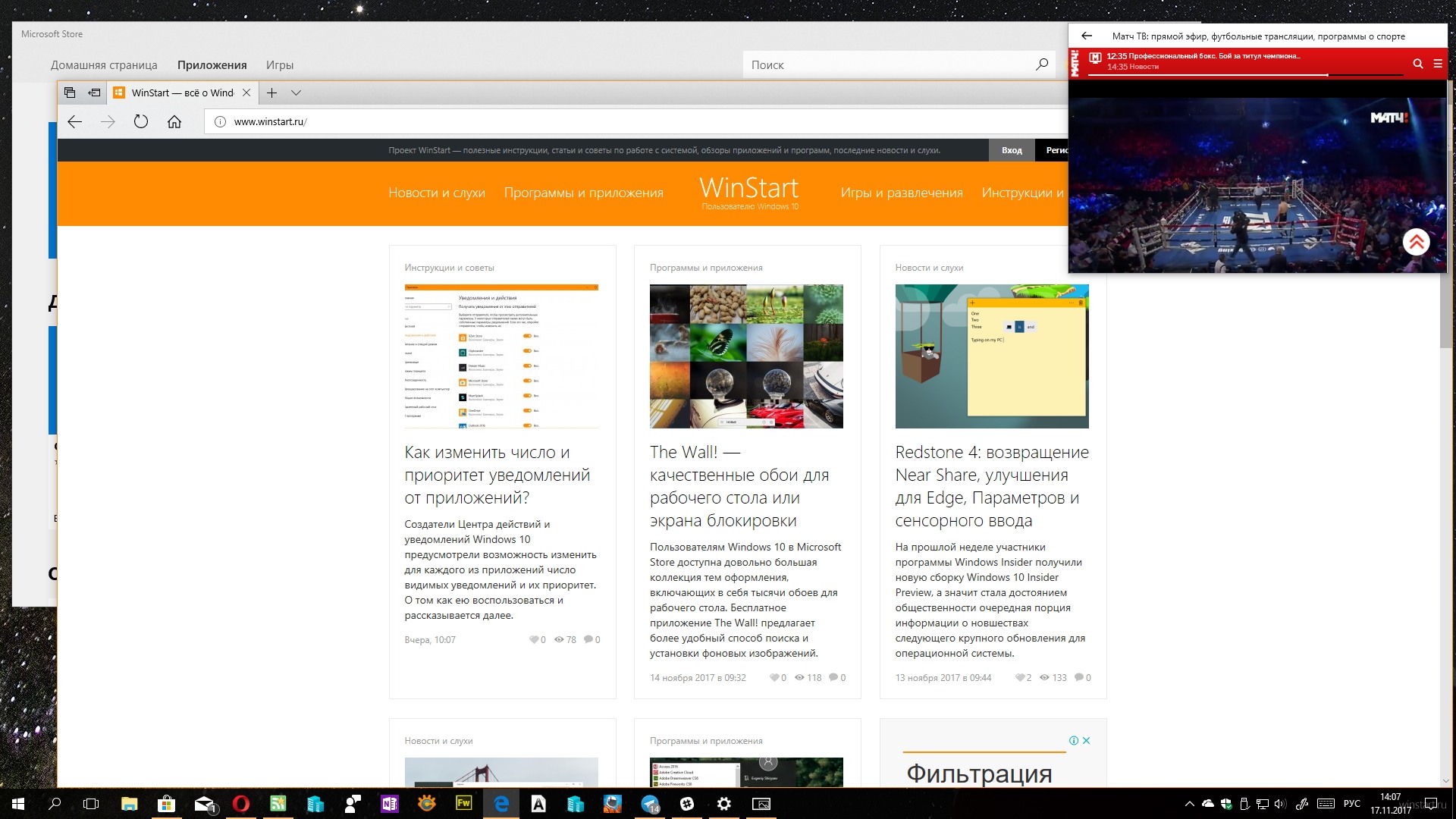Open Task View on taskbar
Viewport: 1456px width, 819px height.
91,804
